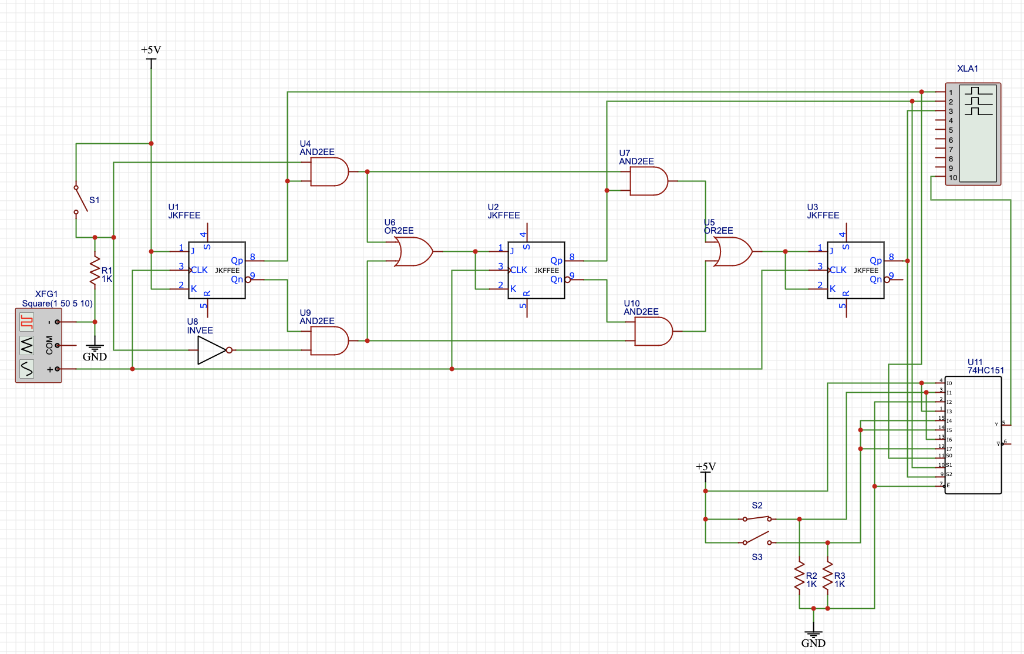Select the U6 OR gate symbol
The image size is (1024, 654).
(x=413, y=252)
